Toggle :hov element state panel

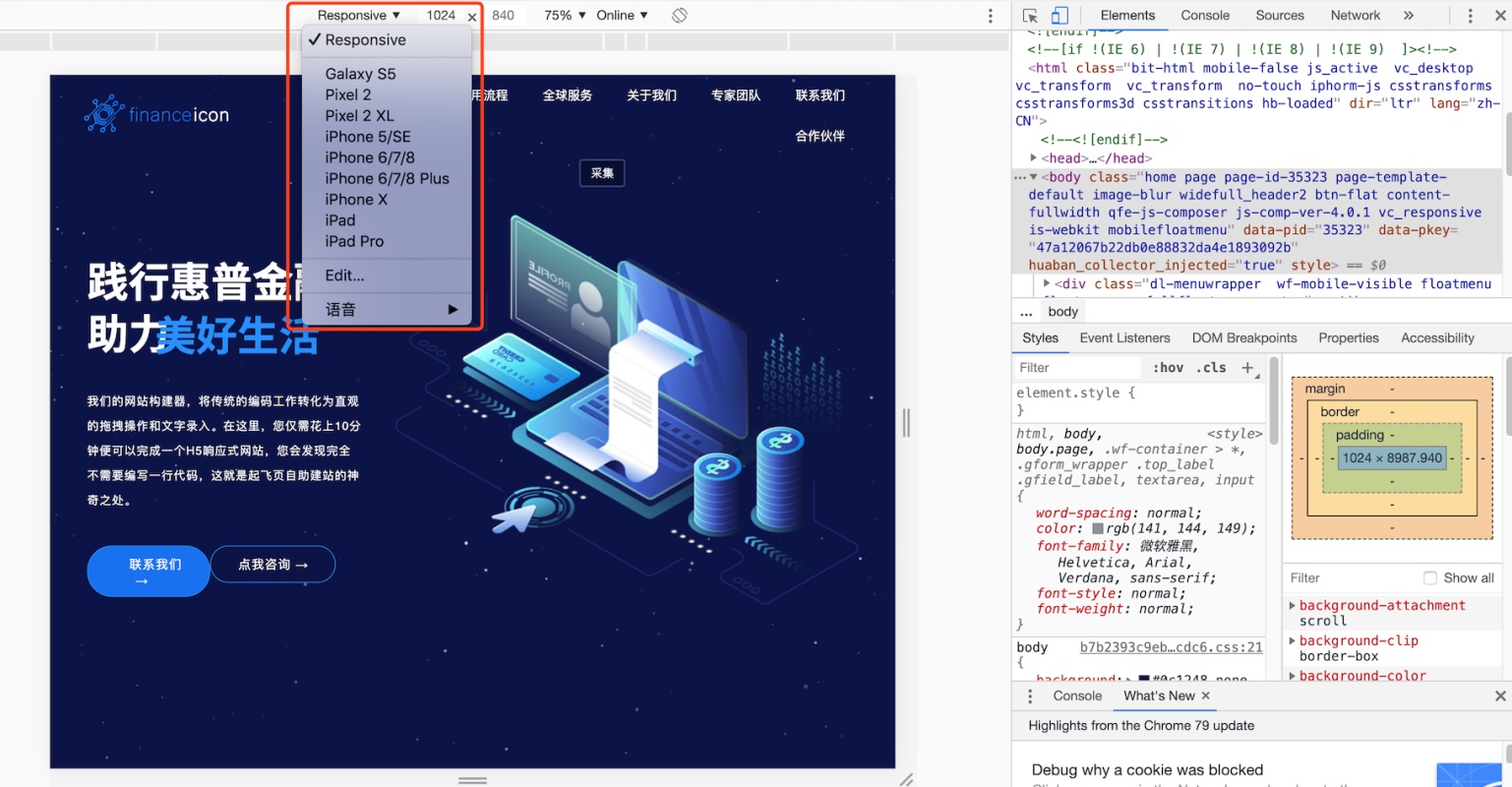click(1168, 368)
